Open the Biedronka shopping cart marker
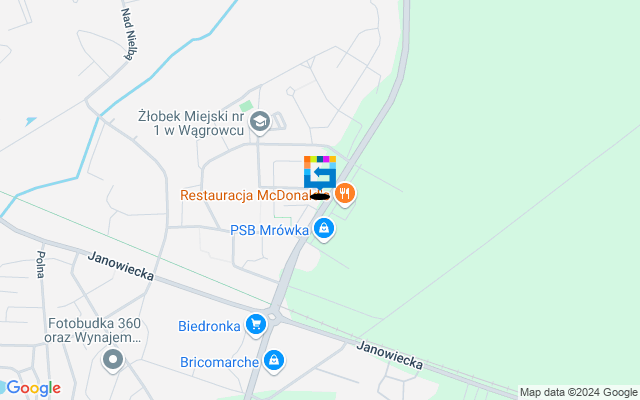 256,325
